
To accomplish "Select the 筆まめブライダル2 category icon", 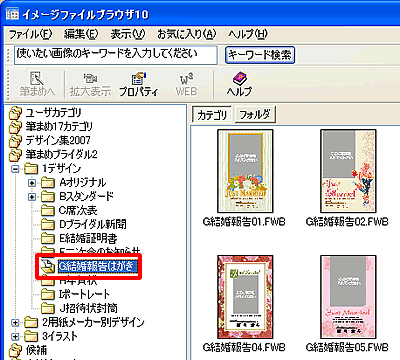I will click(x=15, y=155).
